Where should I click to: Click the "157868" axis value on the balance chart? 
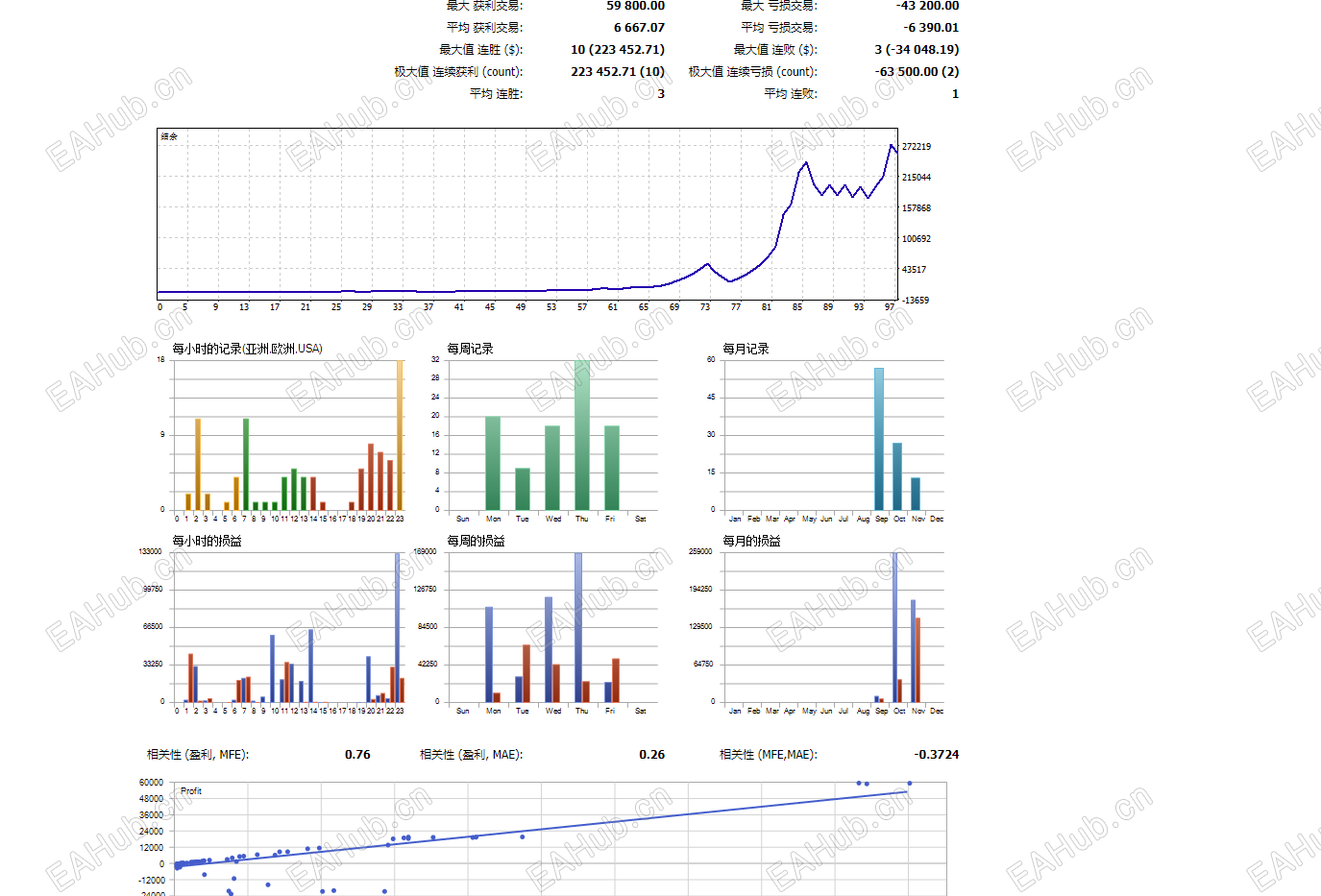tap(917, 208)
